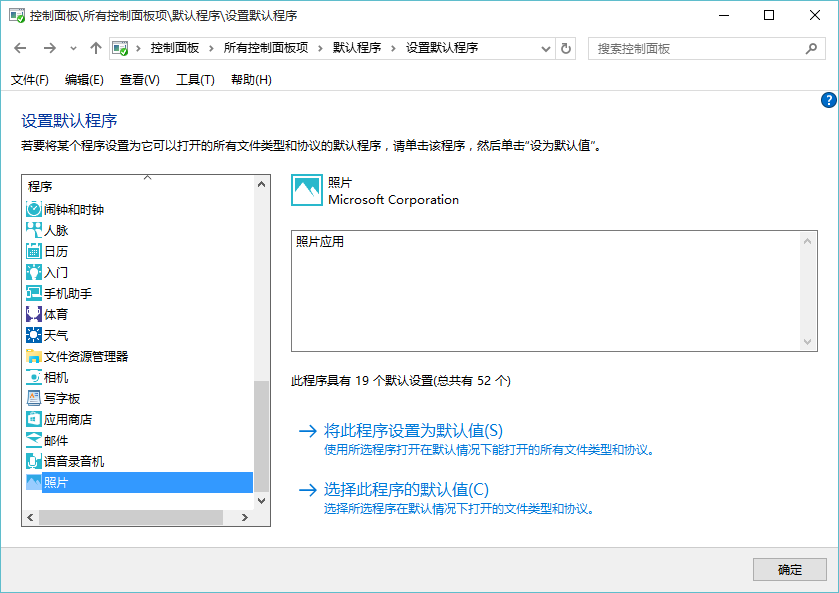Click the Store (应用商店) icon
The width and height of the screenshot is (839, 593).
point(34,419)
